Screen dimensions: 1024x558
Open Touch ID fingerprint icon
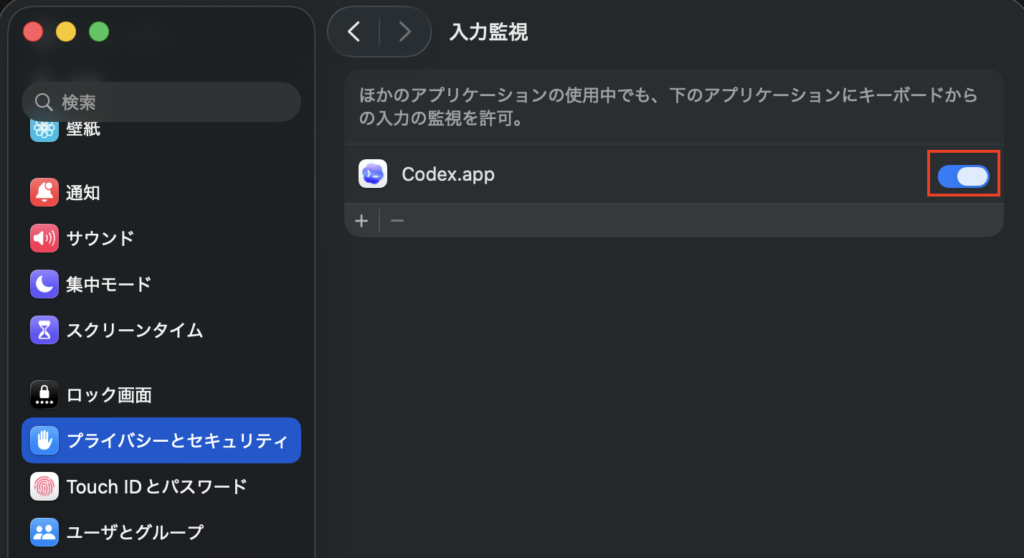[44, 486]
